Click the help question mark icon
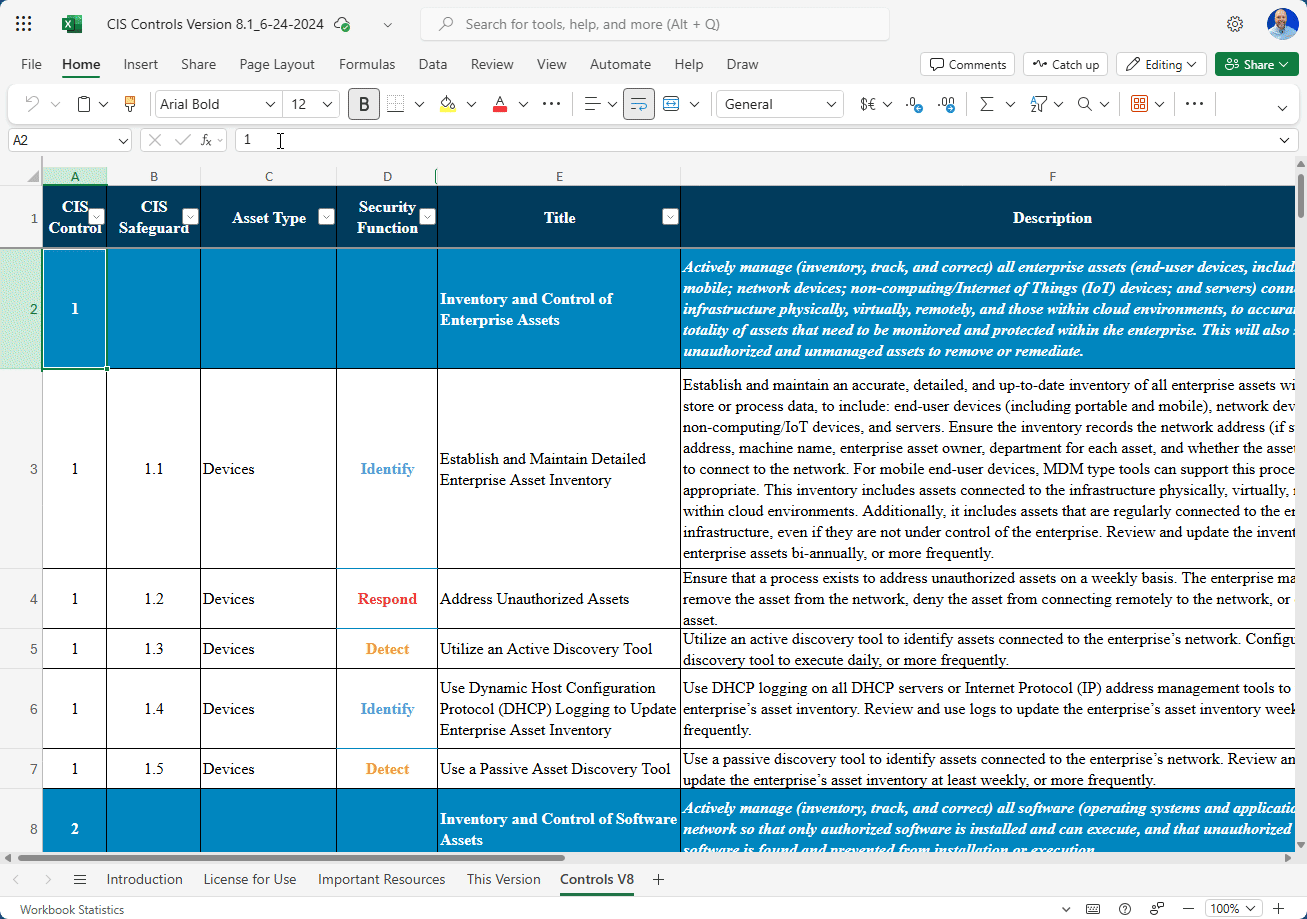Screen dimensions: 1307x919 tap(1125, 909)
